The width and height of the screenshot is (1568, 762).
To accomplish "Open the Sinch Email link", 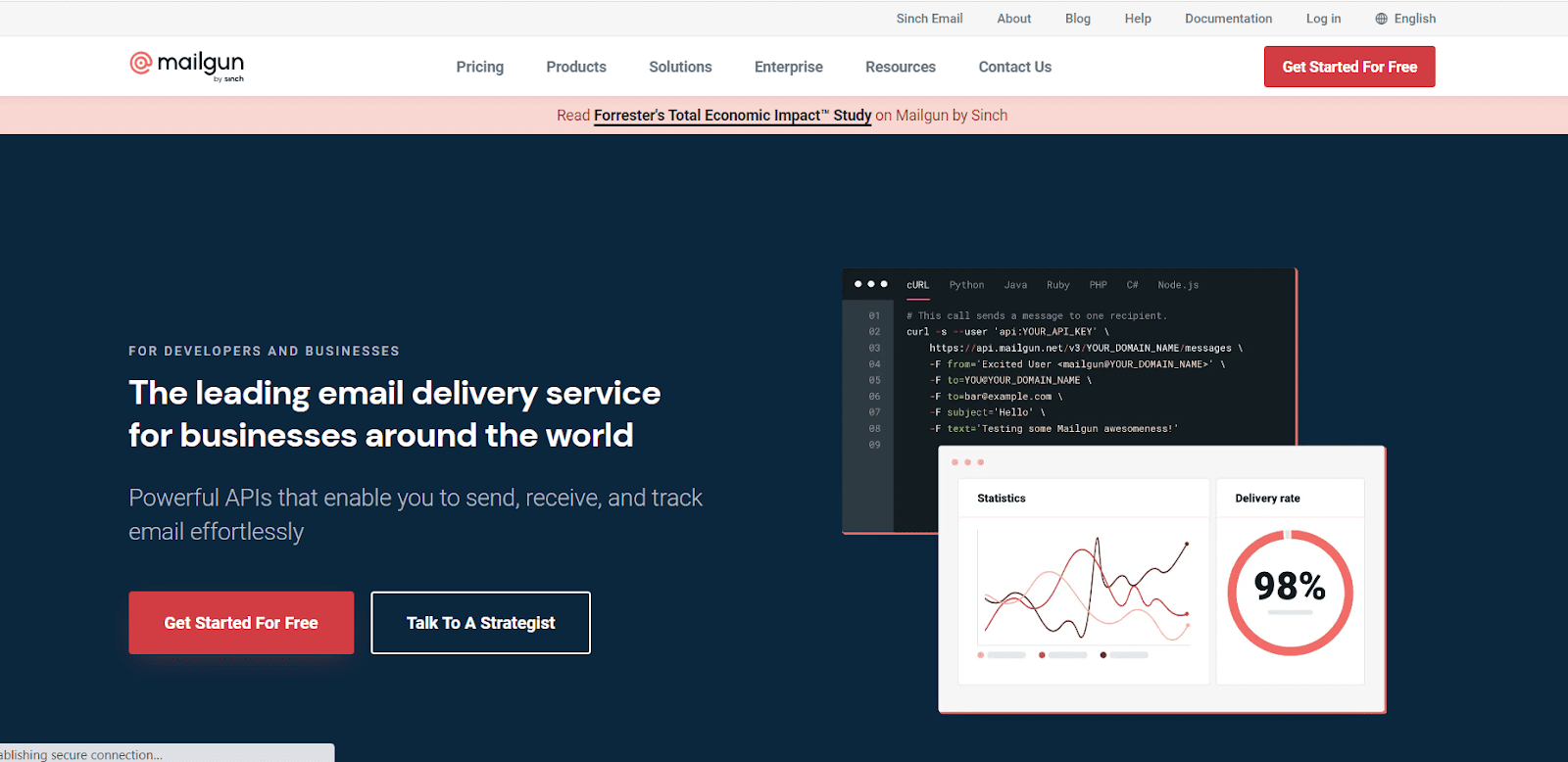I will coord(929,19).
